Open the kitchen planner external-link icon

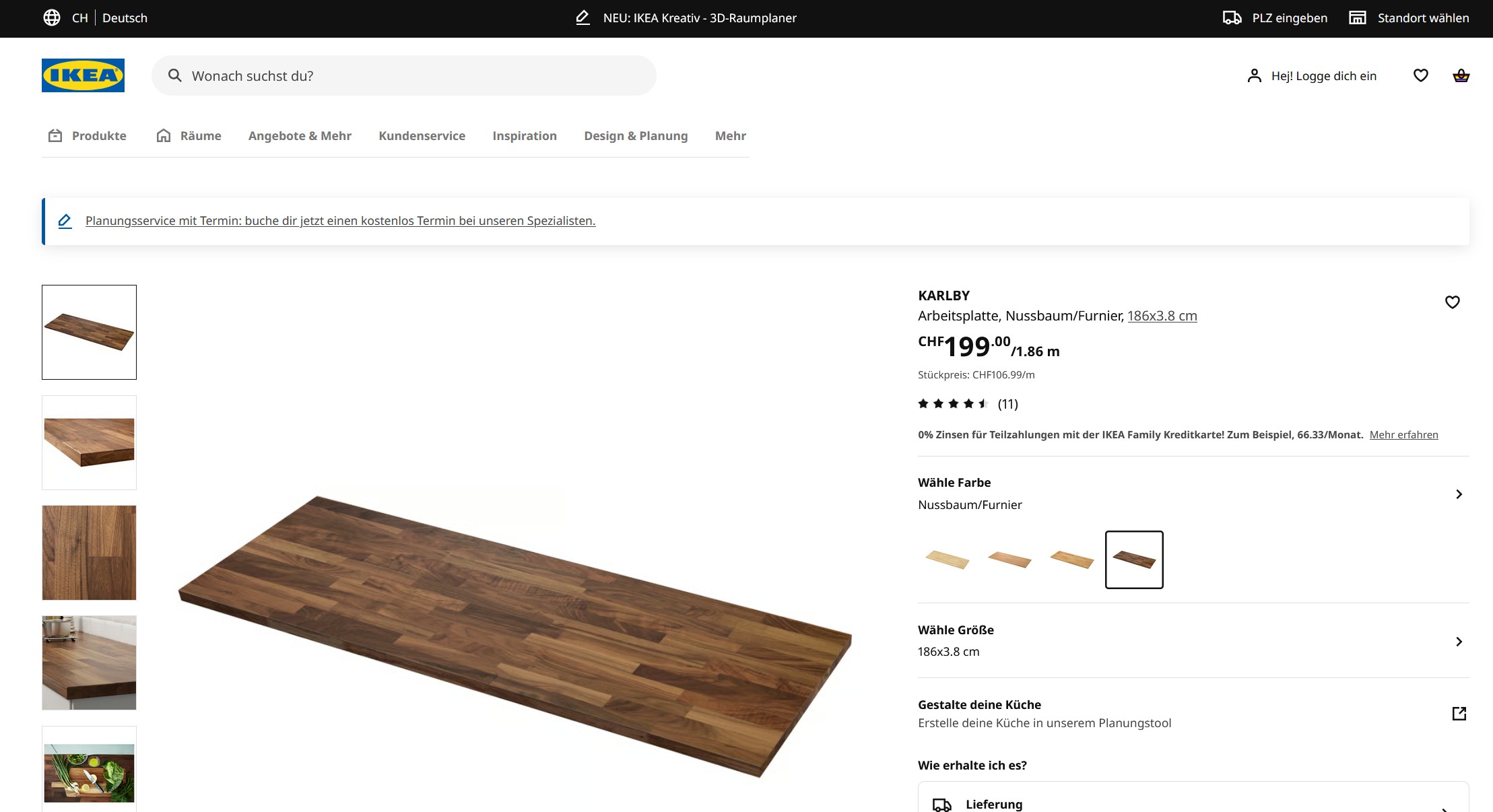(1459, 714)
